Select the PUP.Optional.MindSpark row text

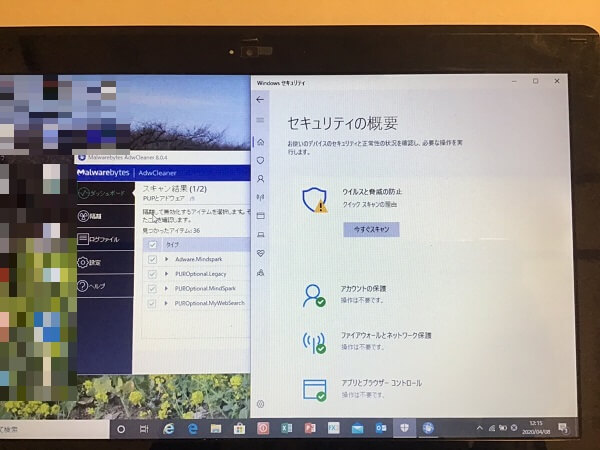pos(205,288)
